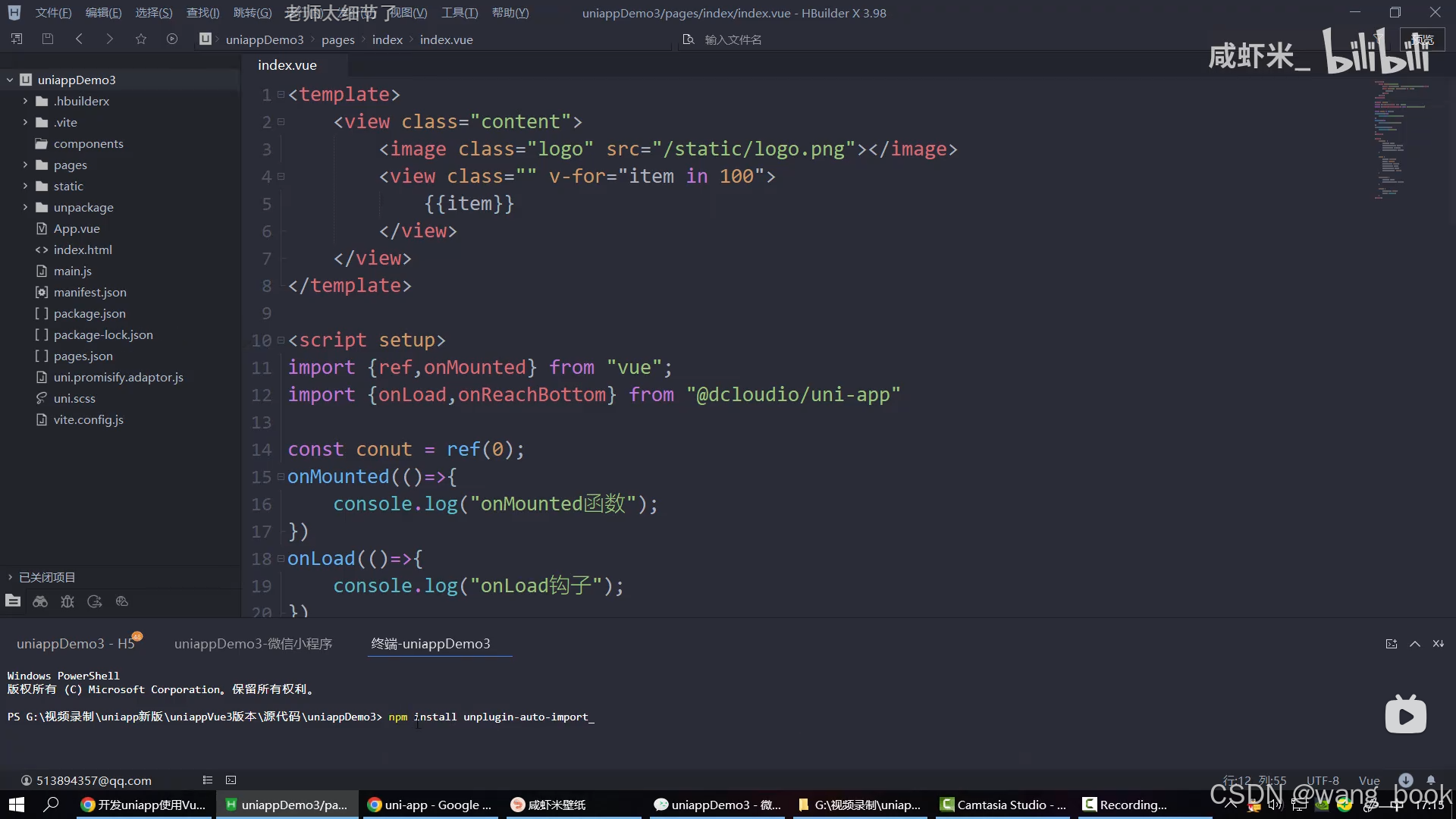Close the terminal with the X-arrow icon
Image resolution: width=1456 pixels, height=819 pixels.
[x=1439, y=644]
